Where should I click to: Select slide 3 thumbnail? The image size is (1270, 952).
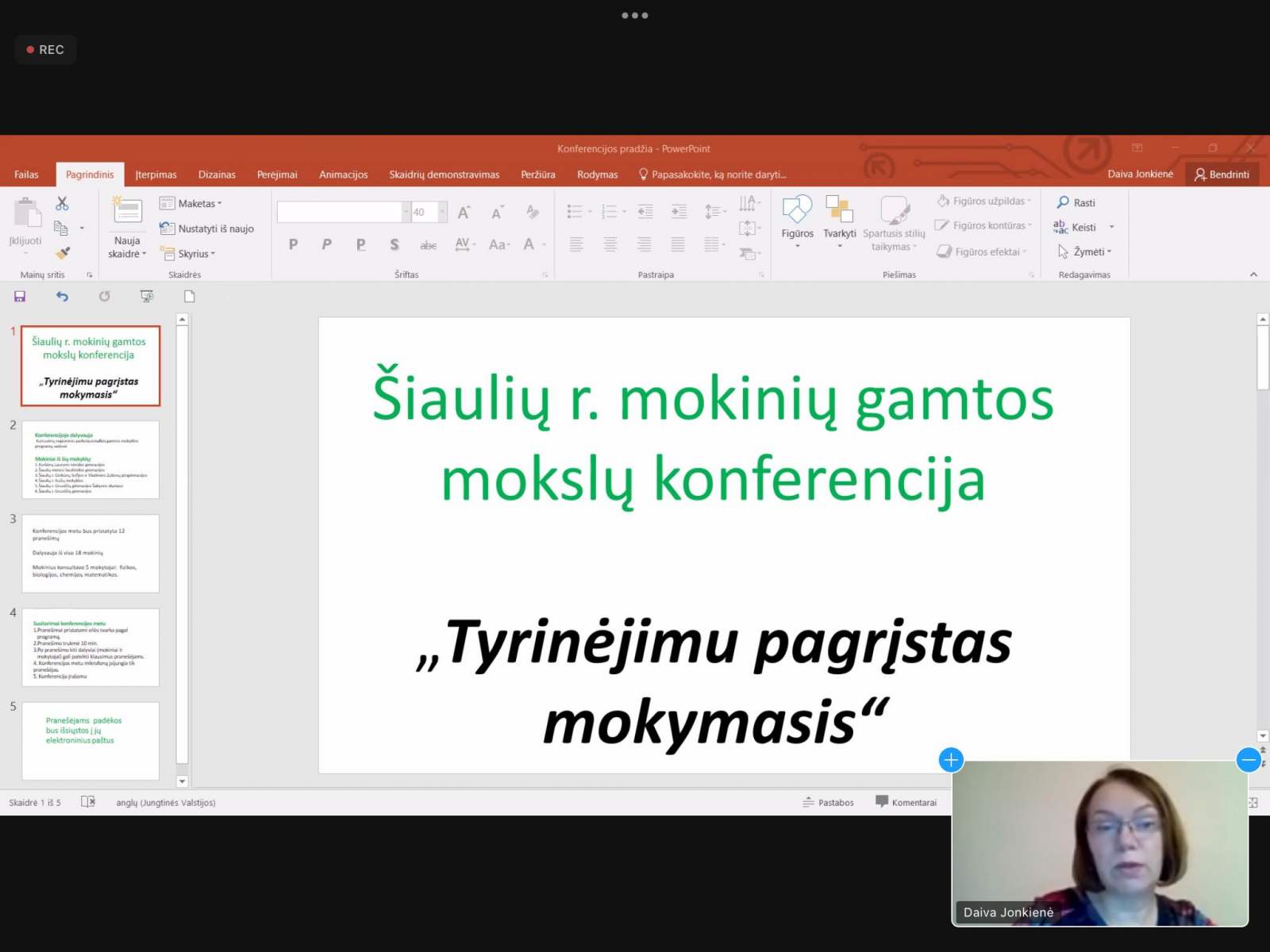pyautogui.click(x=90, y=554)
